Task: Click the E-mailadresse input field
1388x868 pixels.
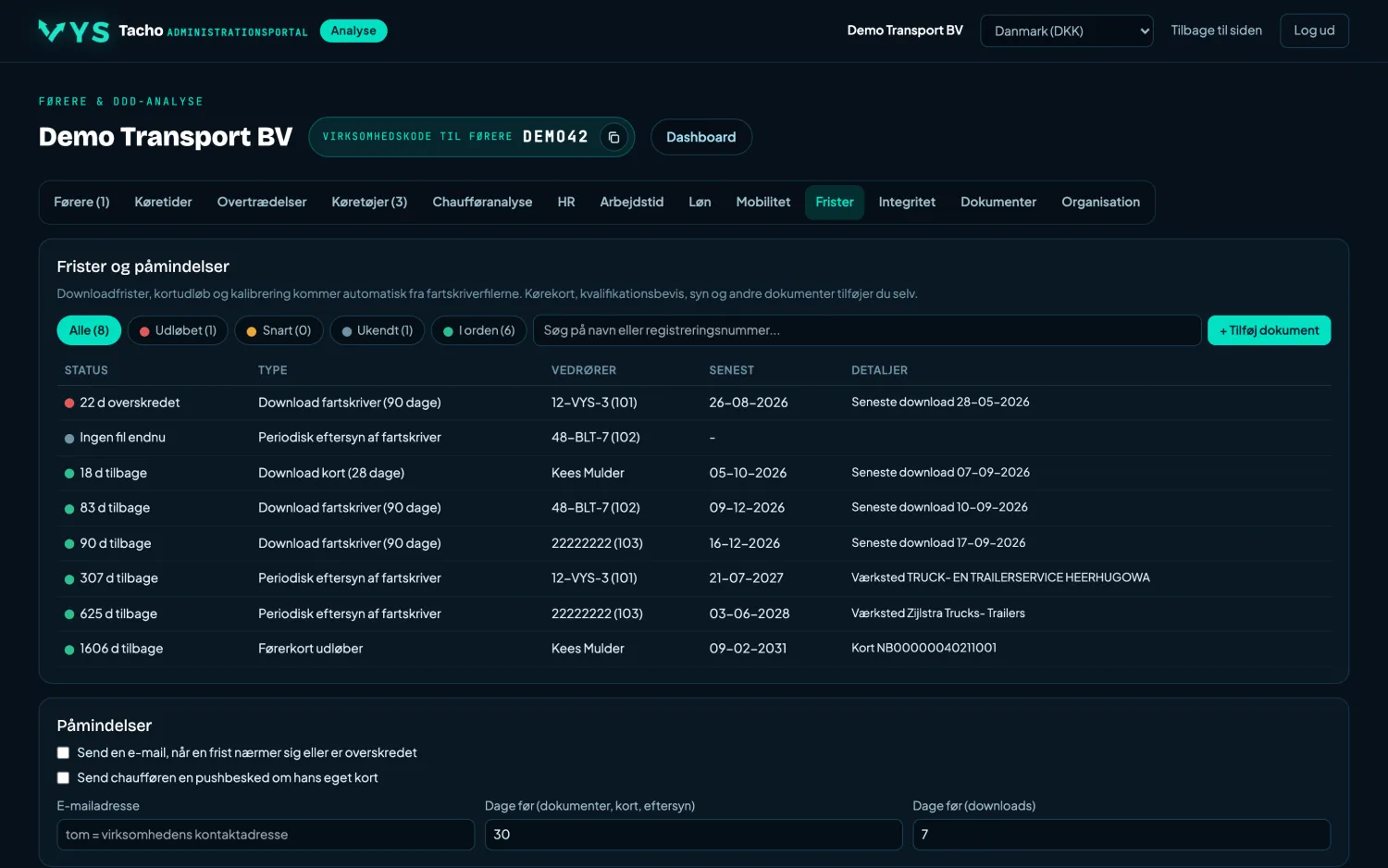Action: click(266, 835)
